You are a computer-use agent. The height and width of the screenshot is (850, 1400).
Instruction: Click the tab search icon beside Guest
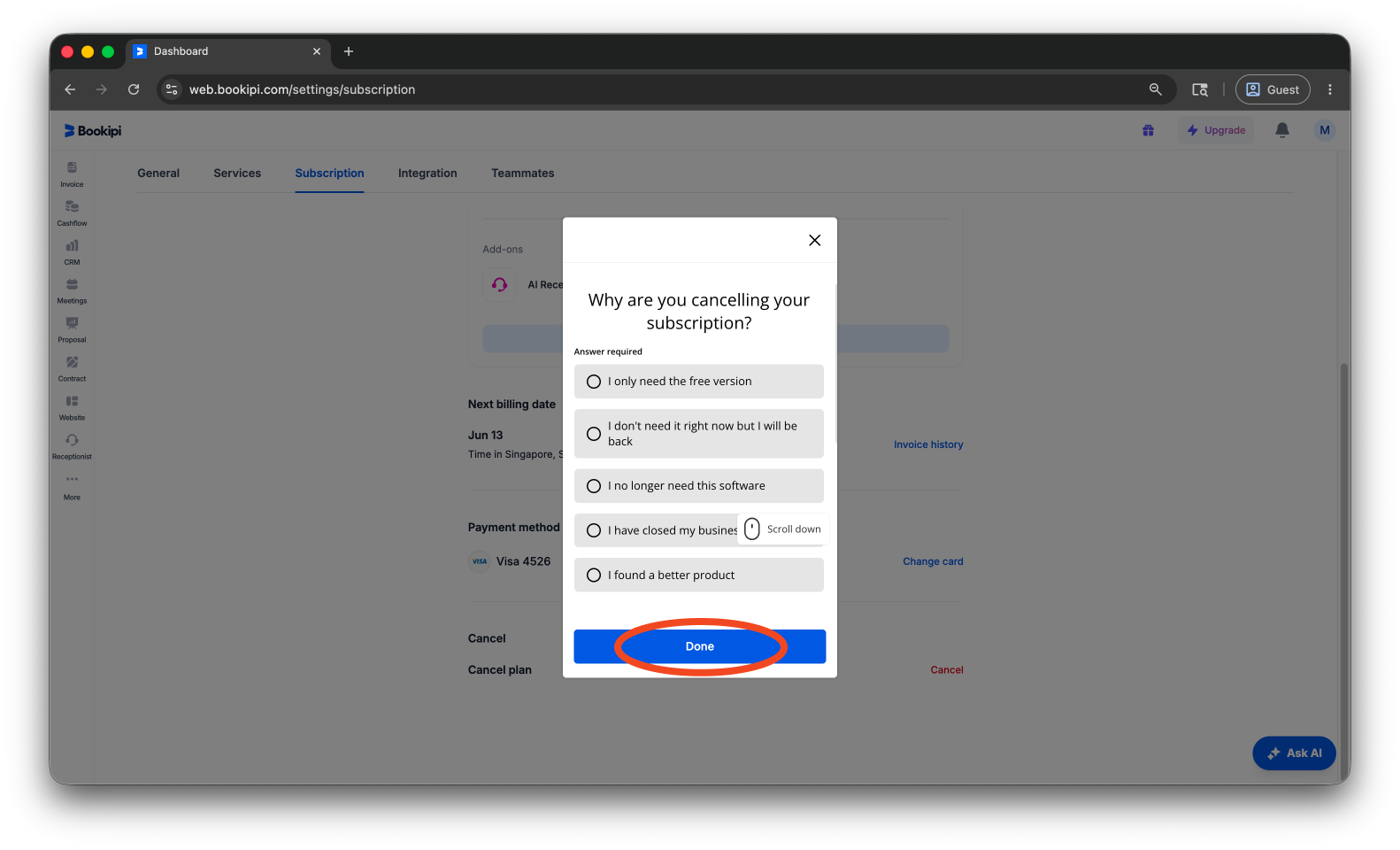1200,89
